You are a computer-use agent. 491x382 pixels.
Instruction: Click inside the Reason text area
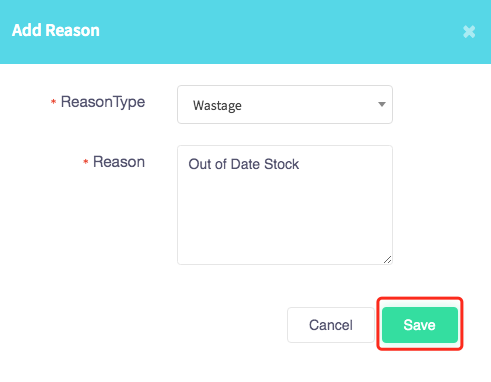tap(285, 205)
